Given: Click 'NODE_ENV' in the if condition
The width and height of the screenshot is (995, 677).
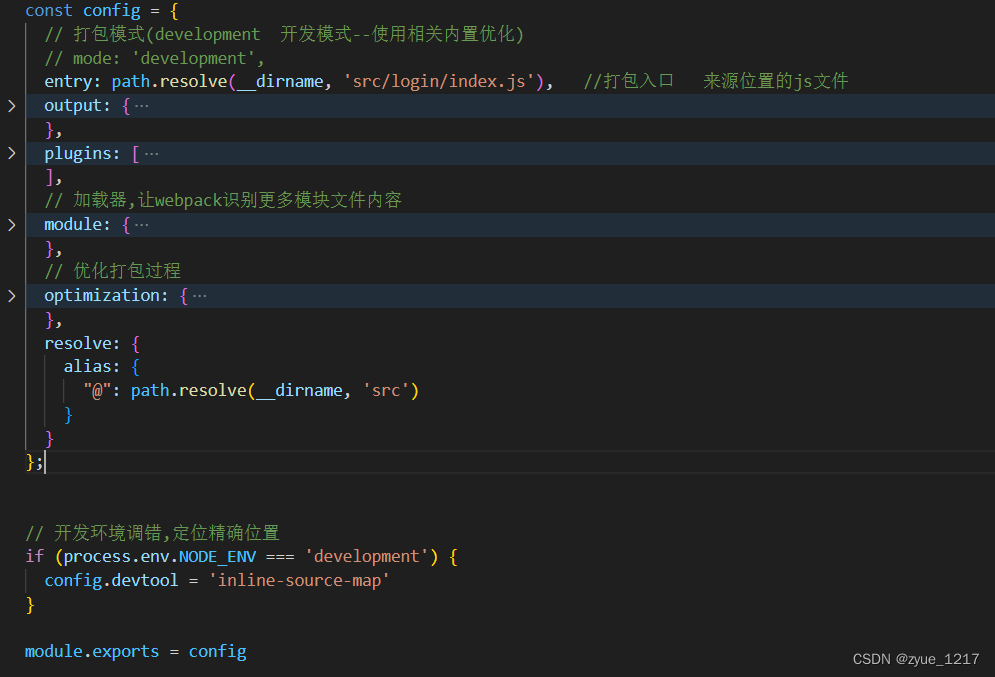Looking at the screenshot, I should (x=217, y=557).
